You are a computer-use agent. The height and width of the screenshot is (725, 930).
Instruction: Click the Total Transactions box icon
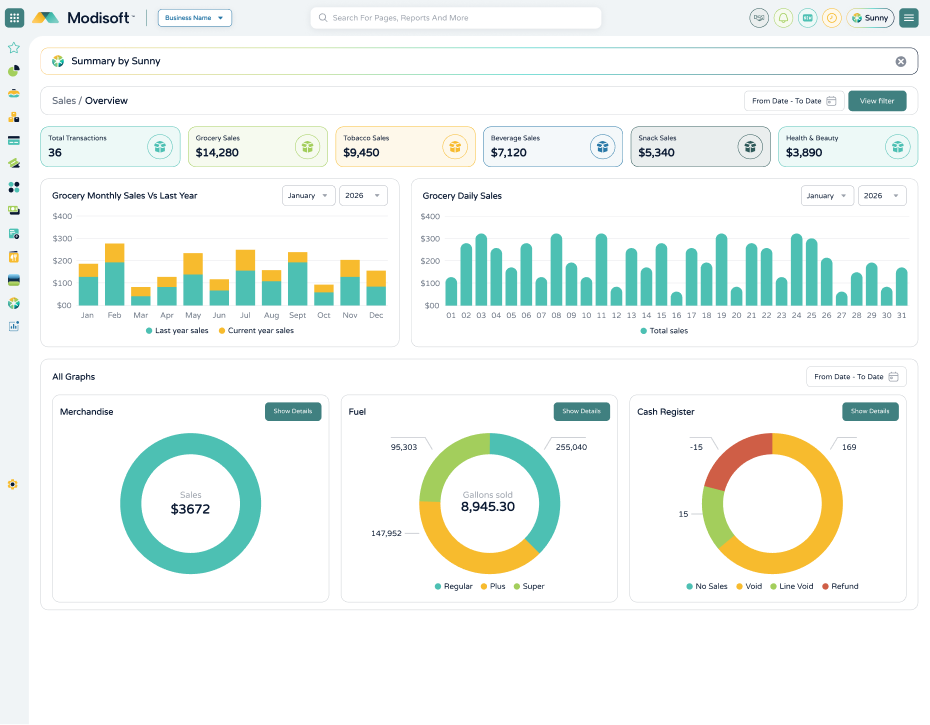(160, 147)
